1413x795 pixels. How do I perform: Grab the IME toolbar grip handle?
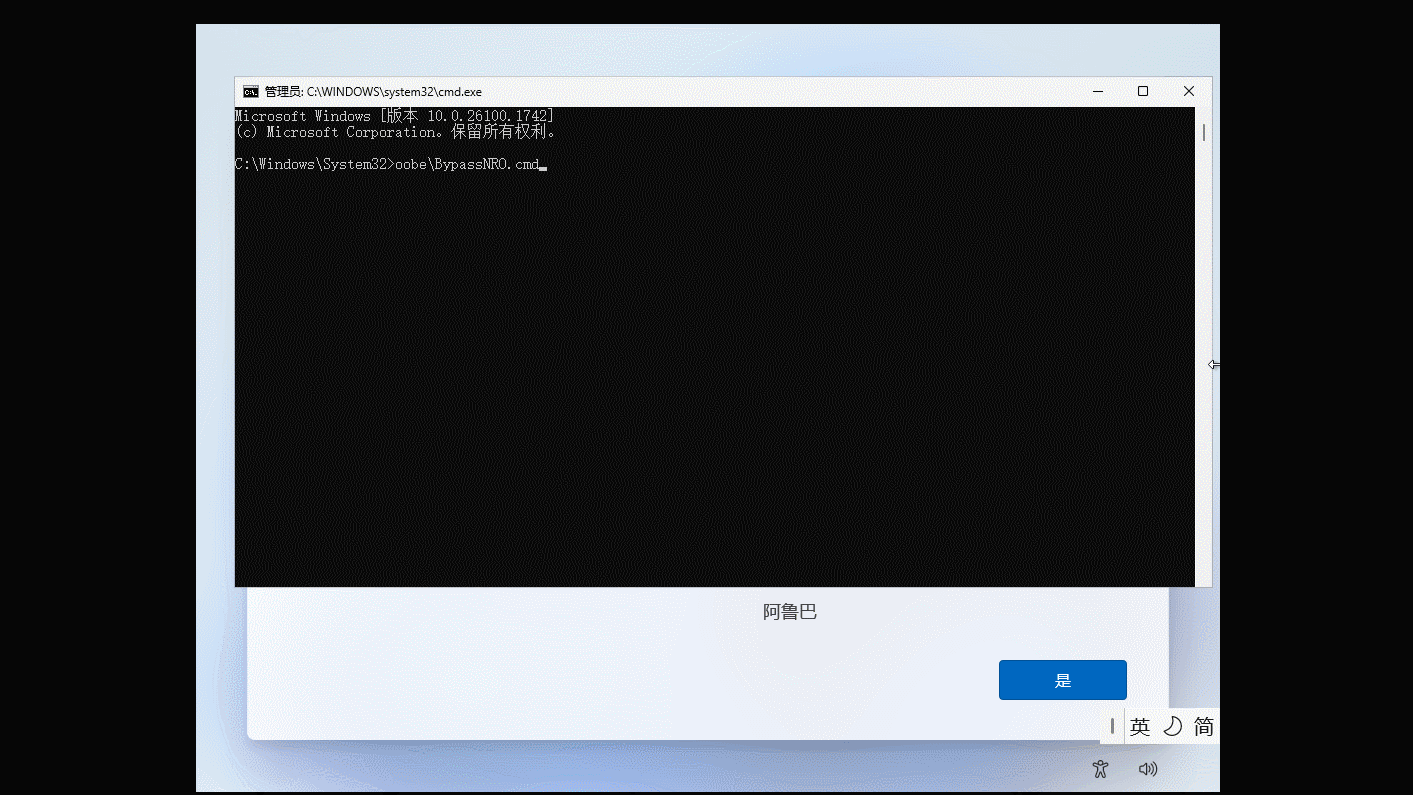tap(1112, 726)
